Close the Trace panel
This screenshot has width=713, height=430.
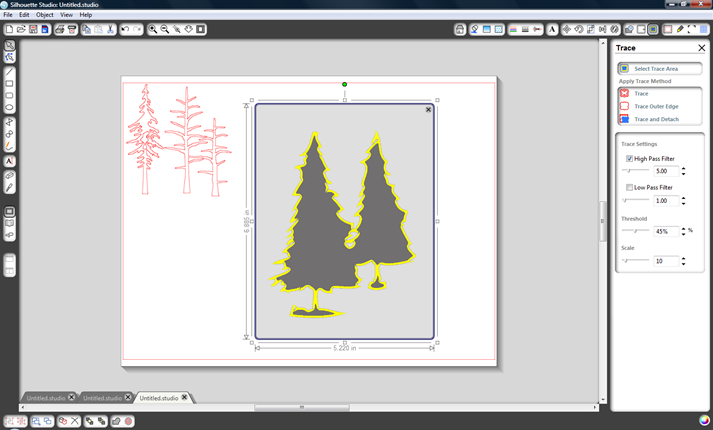702,48
